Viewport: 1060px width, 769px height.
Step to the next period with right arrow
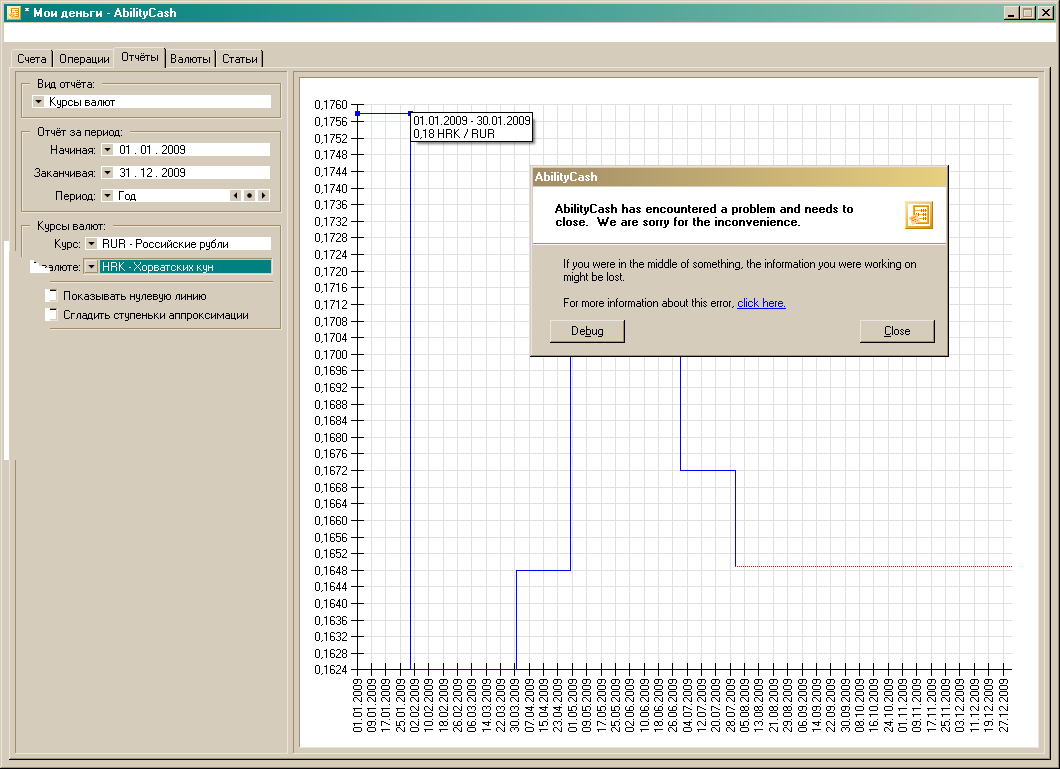[x=263, y=196]
